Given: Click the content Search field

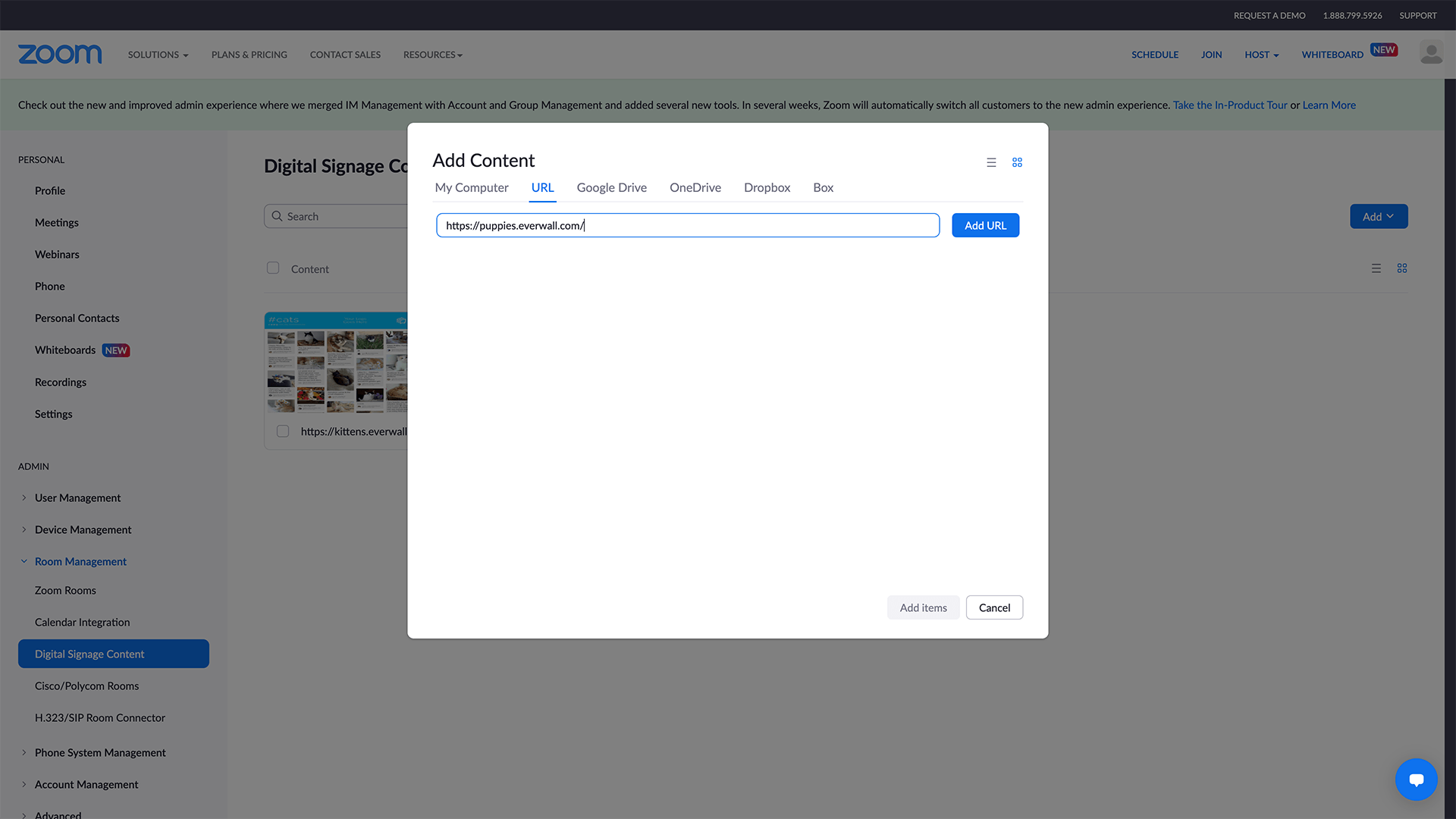Looking at the screenshot, I should tap(336, 216).
